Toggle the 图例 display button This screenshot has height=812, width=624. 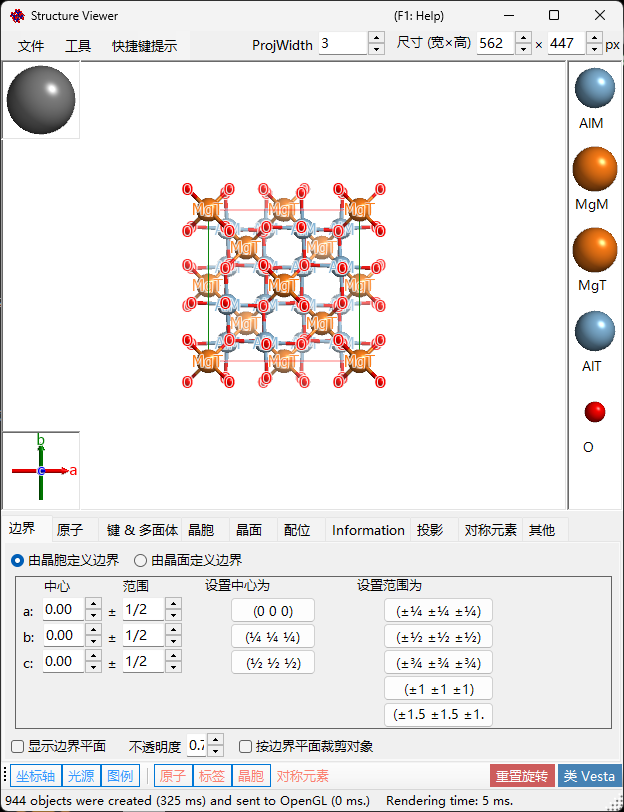coord(120,776)
